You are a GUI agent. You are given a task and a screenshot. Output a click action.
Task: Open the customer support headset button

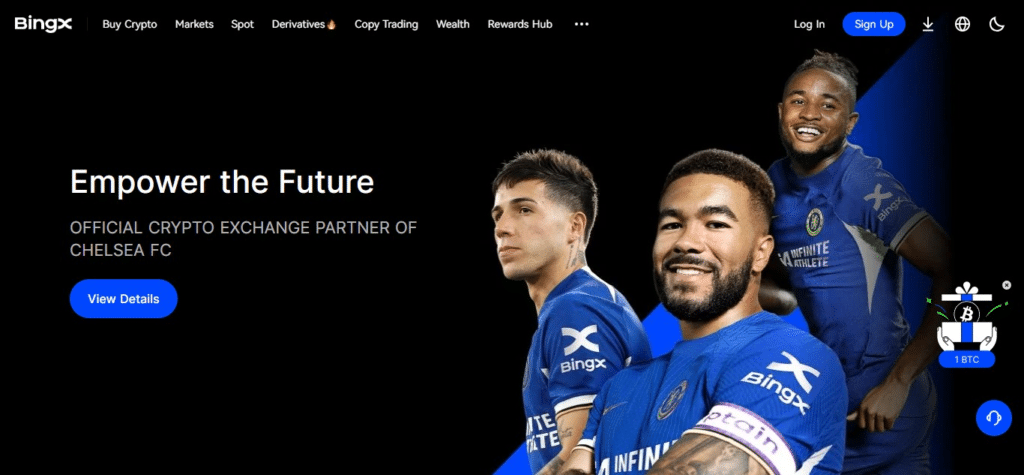pos(993,418)
